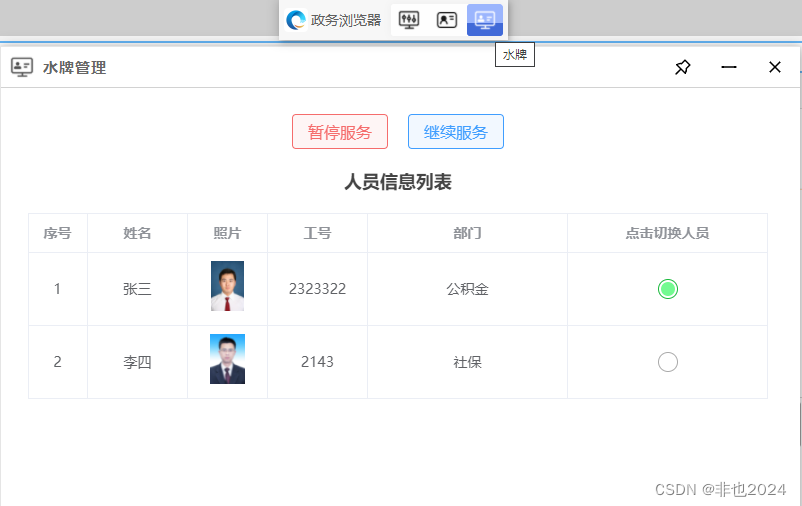Pin the 水牌管理 window
Screen dimensions: 802x506
(682, 67)
